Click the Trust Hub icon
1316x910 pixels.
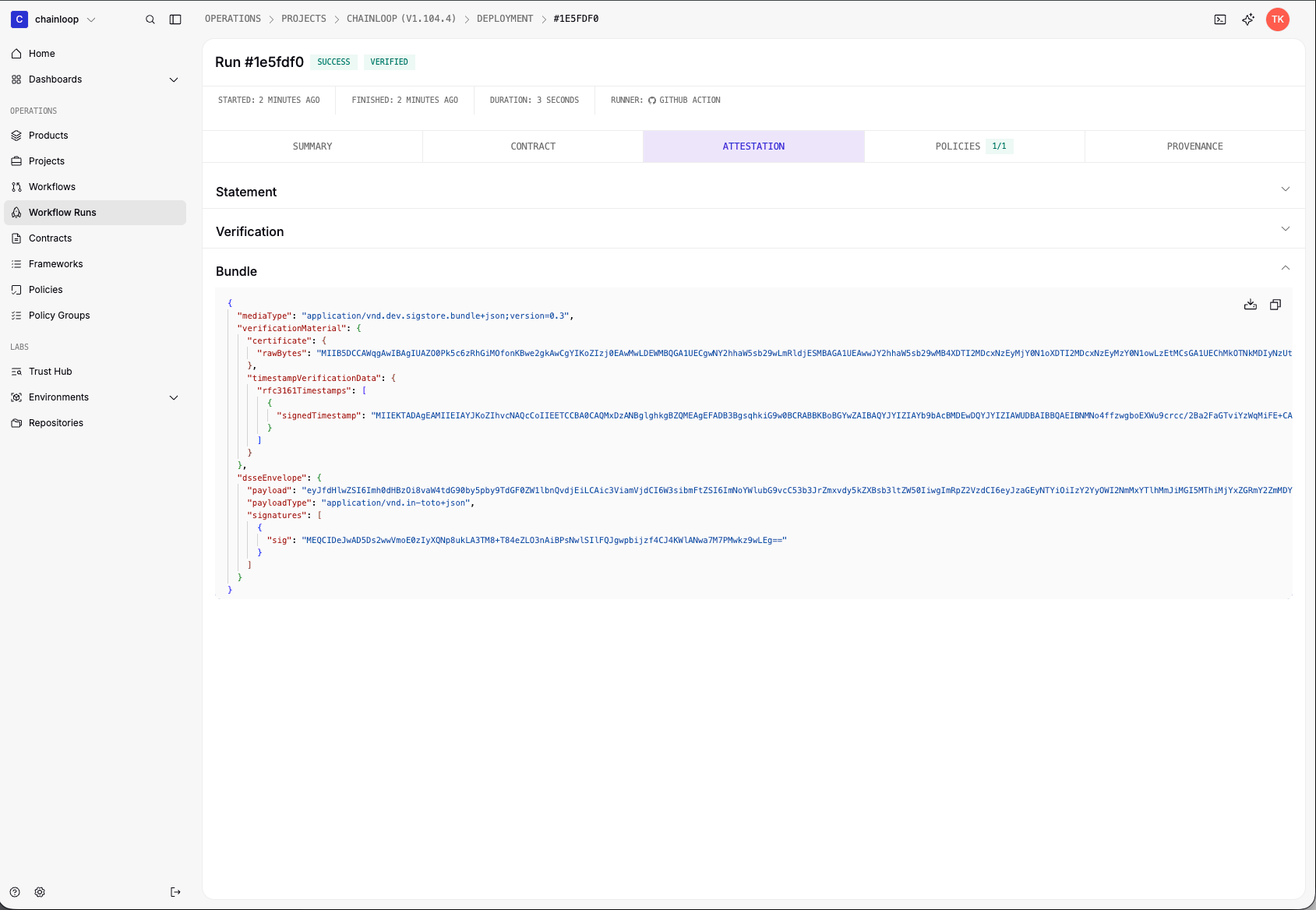16,372
